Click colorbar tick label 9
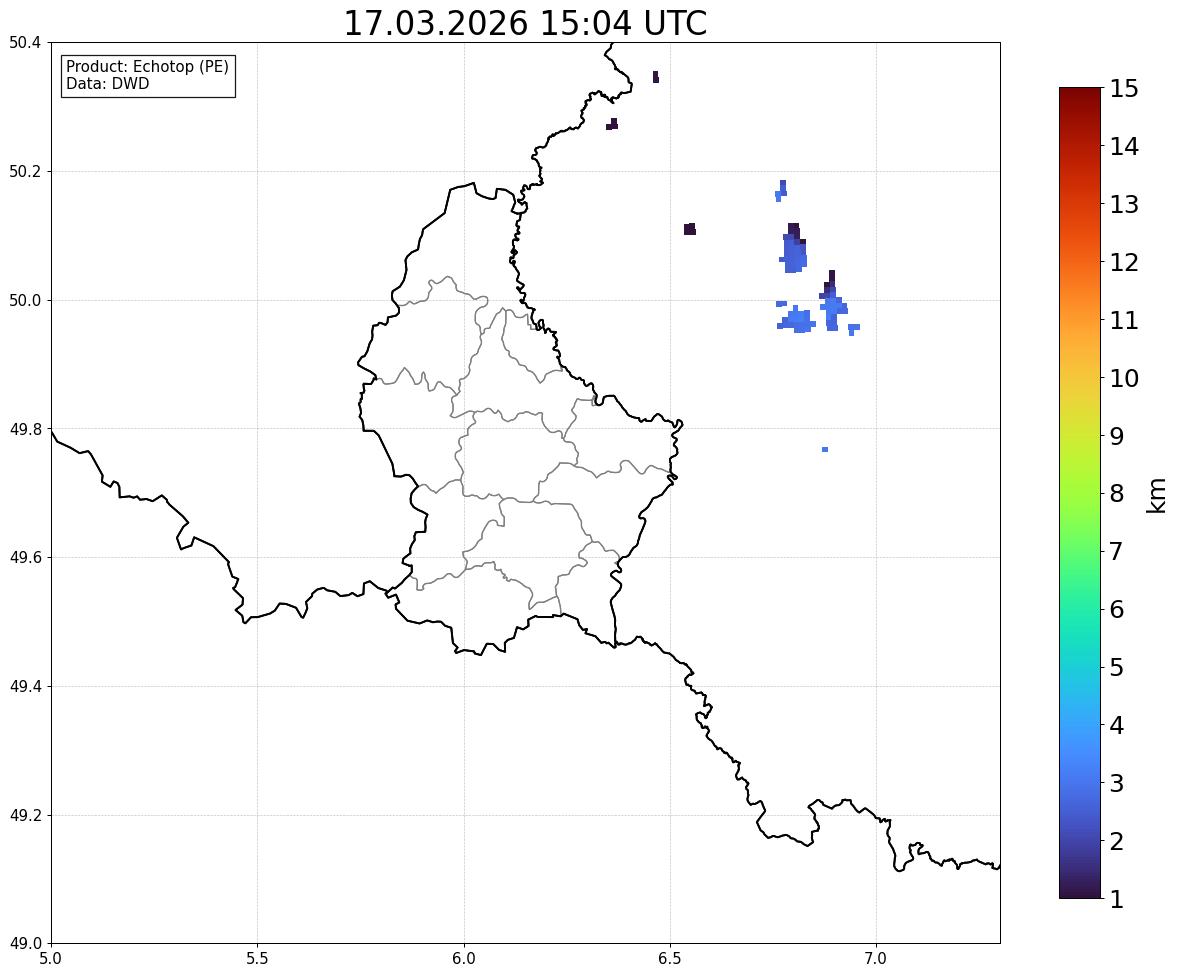Image resolution: width=1178 pixels, height=976 pixels. click(x=1116, y=436)
